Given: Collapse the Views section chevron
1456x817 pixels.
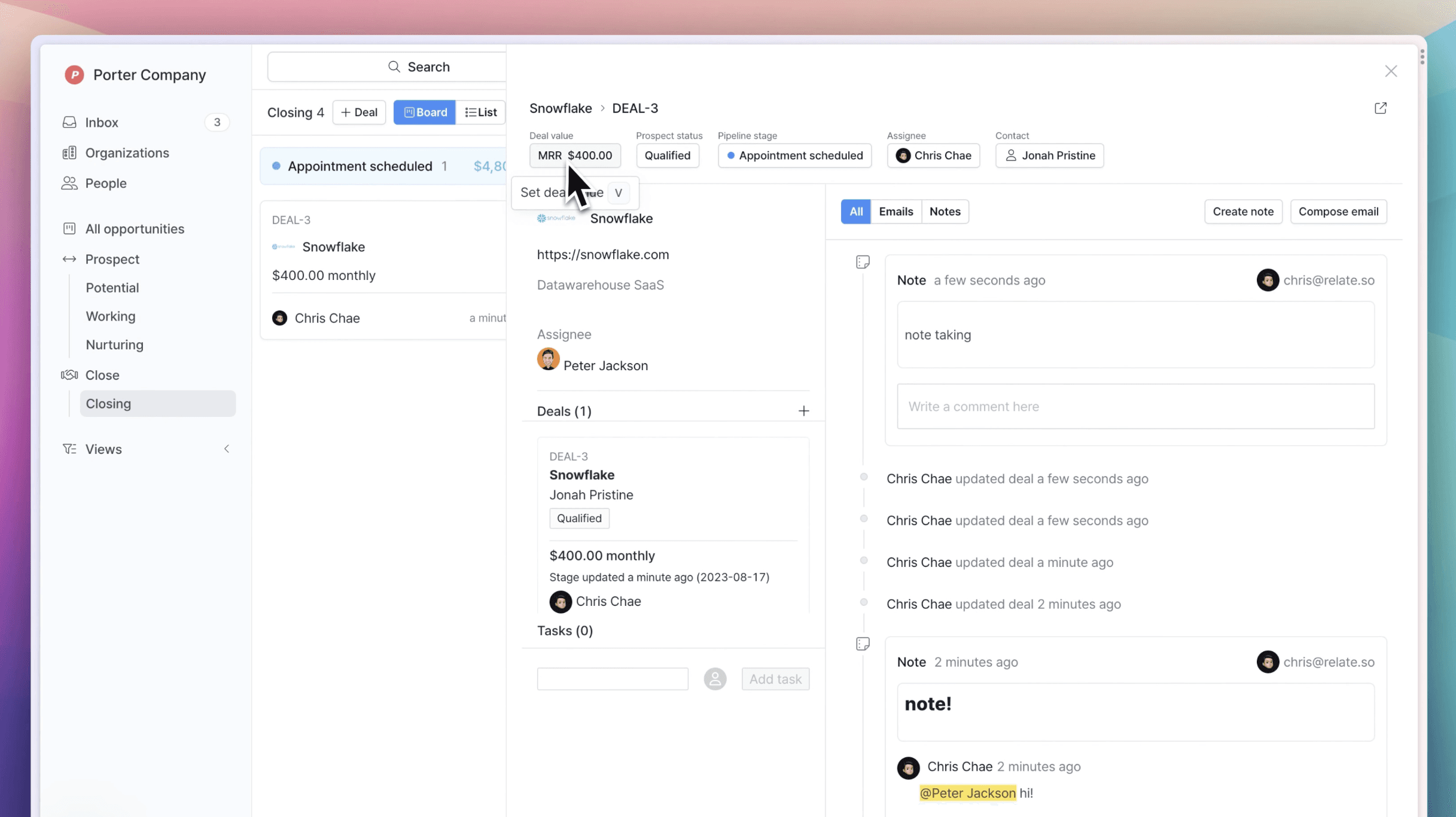Looking at the screenshot, I should [x=227, y=449].
